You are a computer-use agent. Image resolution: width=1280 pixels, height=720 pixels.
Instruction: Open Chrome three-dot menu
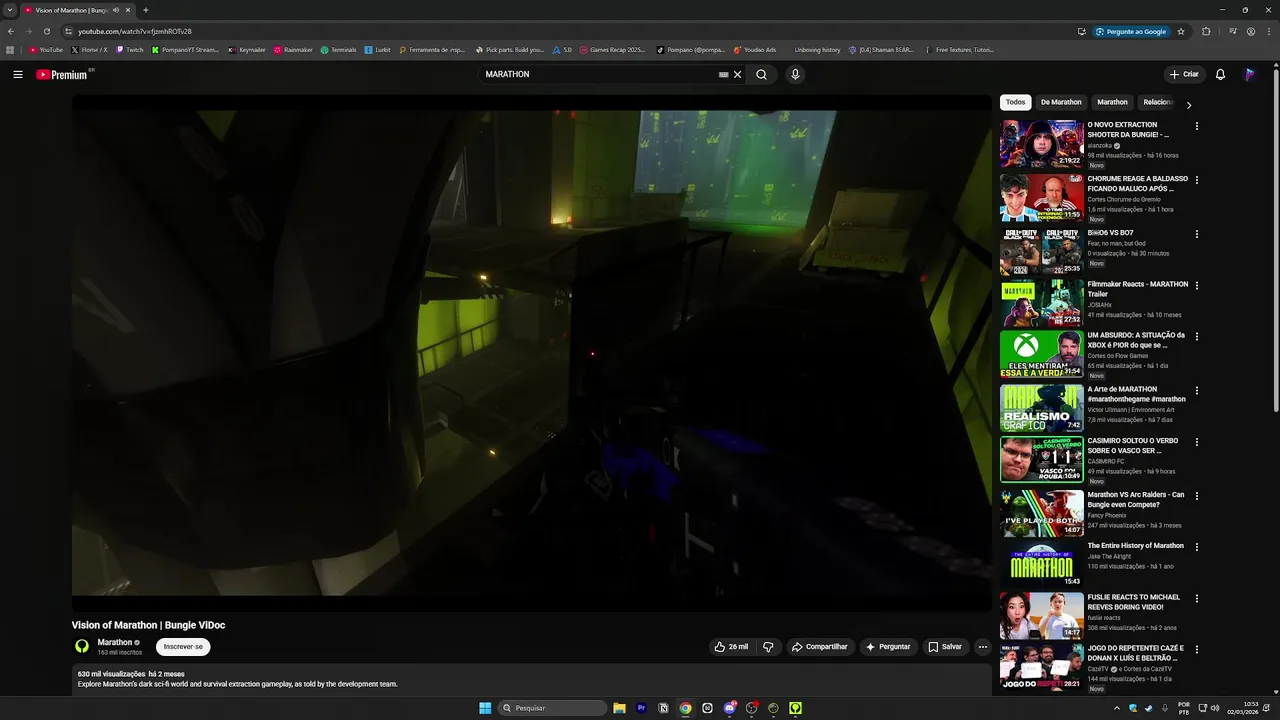pos(1268,31)
